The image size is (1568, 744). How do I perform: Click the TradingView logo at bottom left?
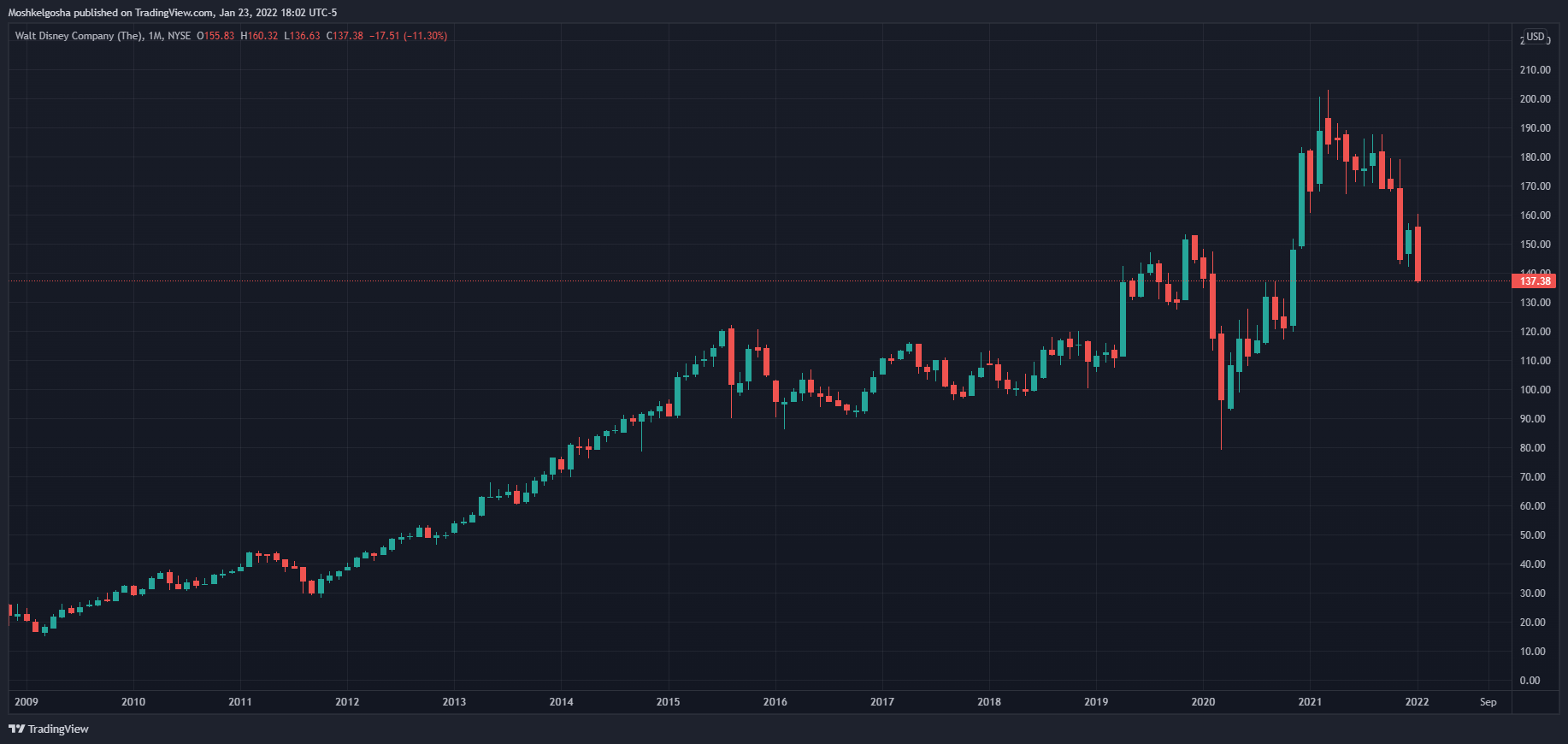pyautogui.click(x=49, y=729)
